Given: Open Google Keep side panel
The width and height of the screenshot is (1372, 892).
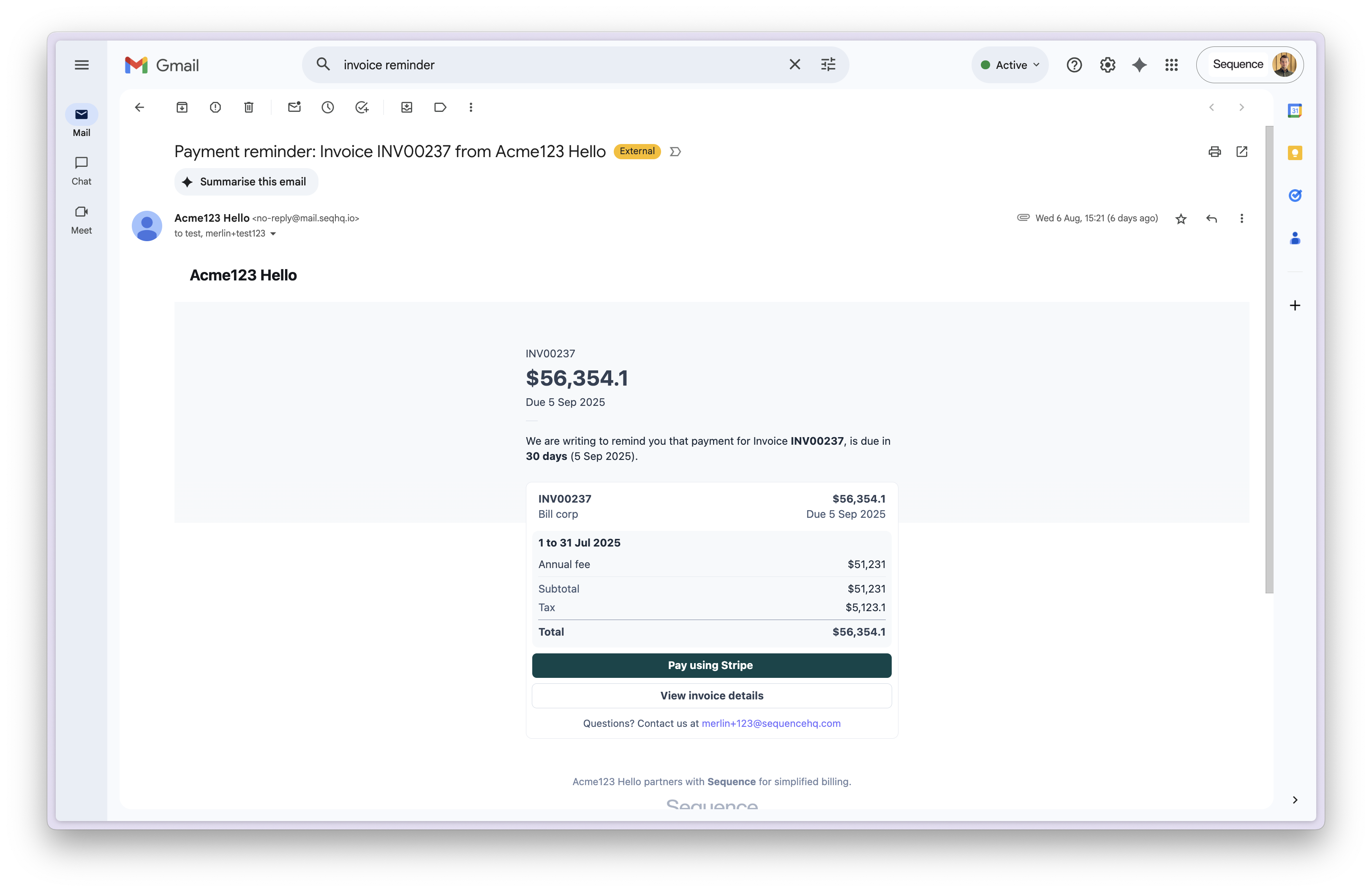Looking at the screenshot, I should 1295,153.
